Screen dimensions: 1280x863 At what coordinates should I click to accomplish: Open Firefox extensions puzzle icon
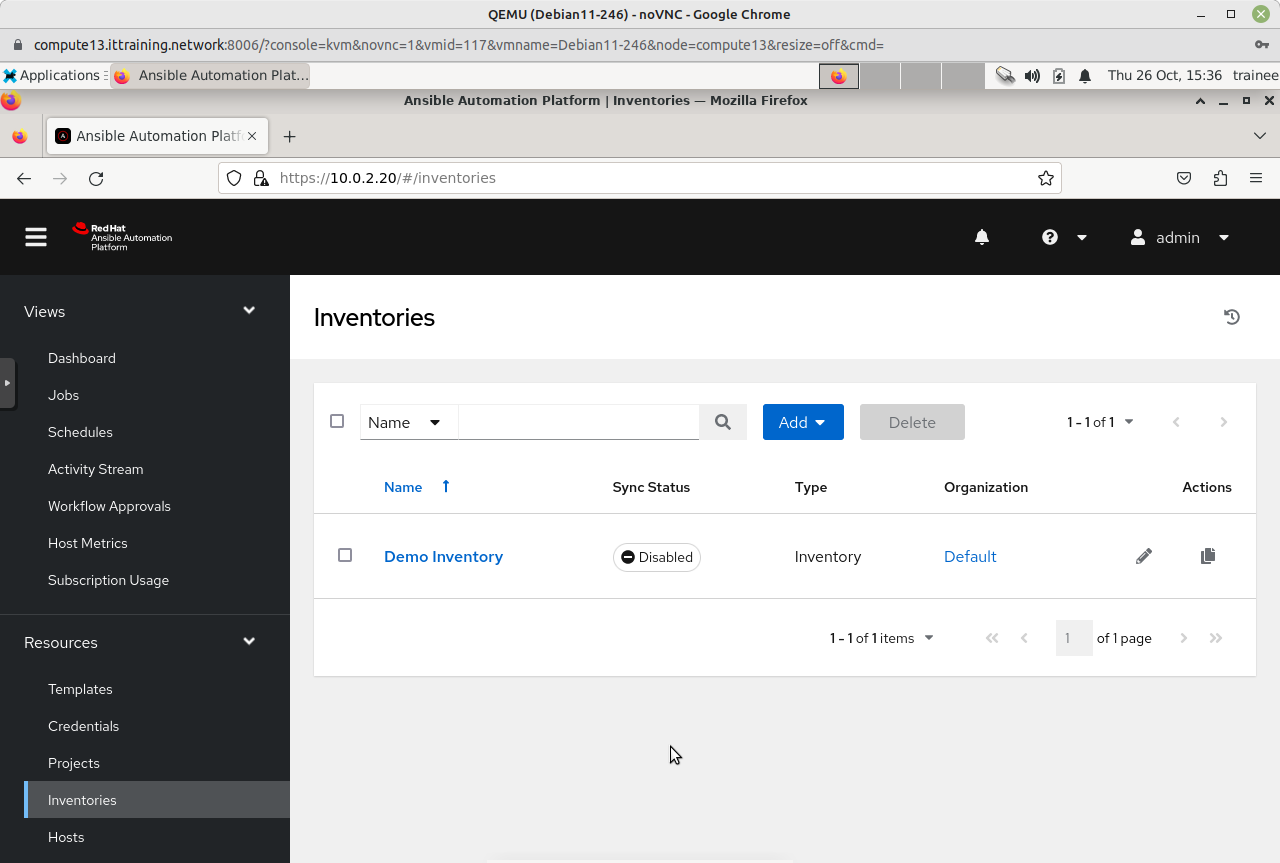(1220, 178)
